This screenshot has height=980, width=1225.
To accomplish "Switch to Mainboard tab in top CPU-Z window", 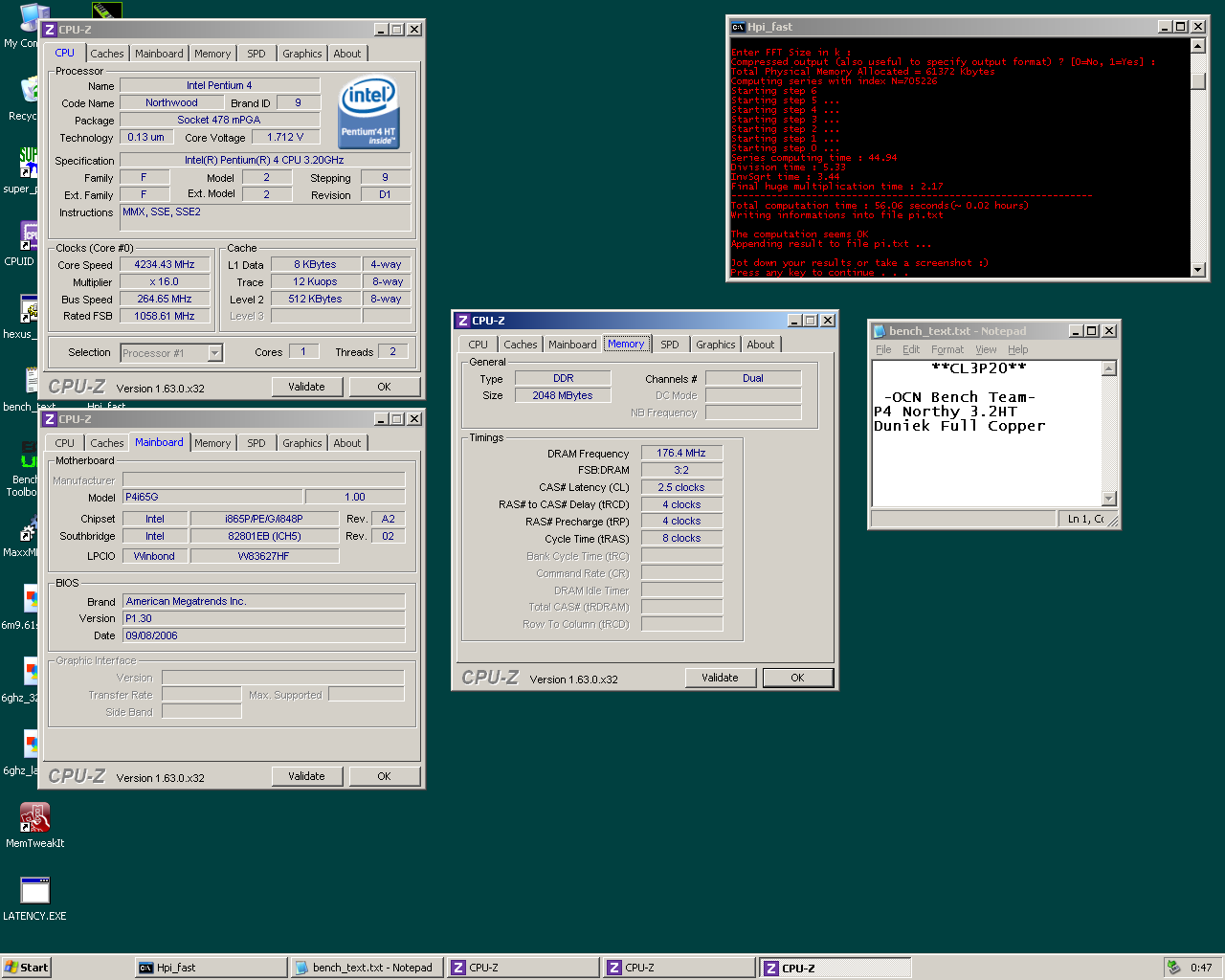I will click(159, 54).
